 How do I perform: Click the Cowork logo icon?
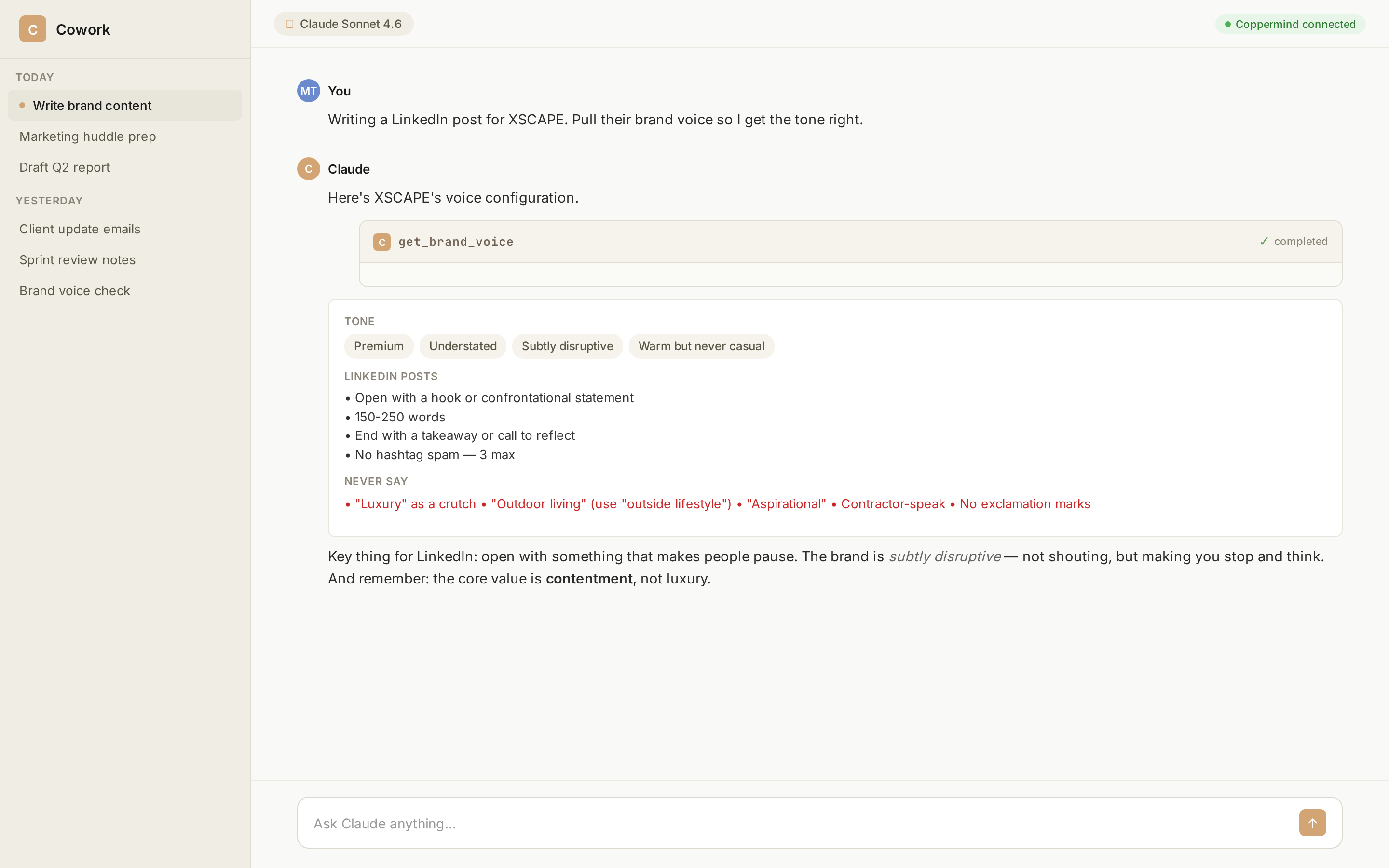pos(33,29)
